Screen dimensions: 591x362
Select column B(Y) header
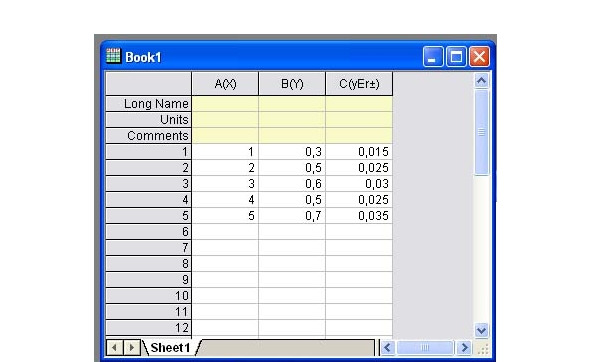pos(292,84)
